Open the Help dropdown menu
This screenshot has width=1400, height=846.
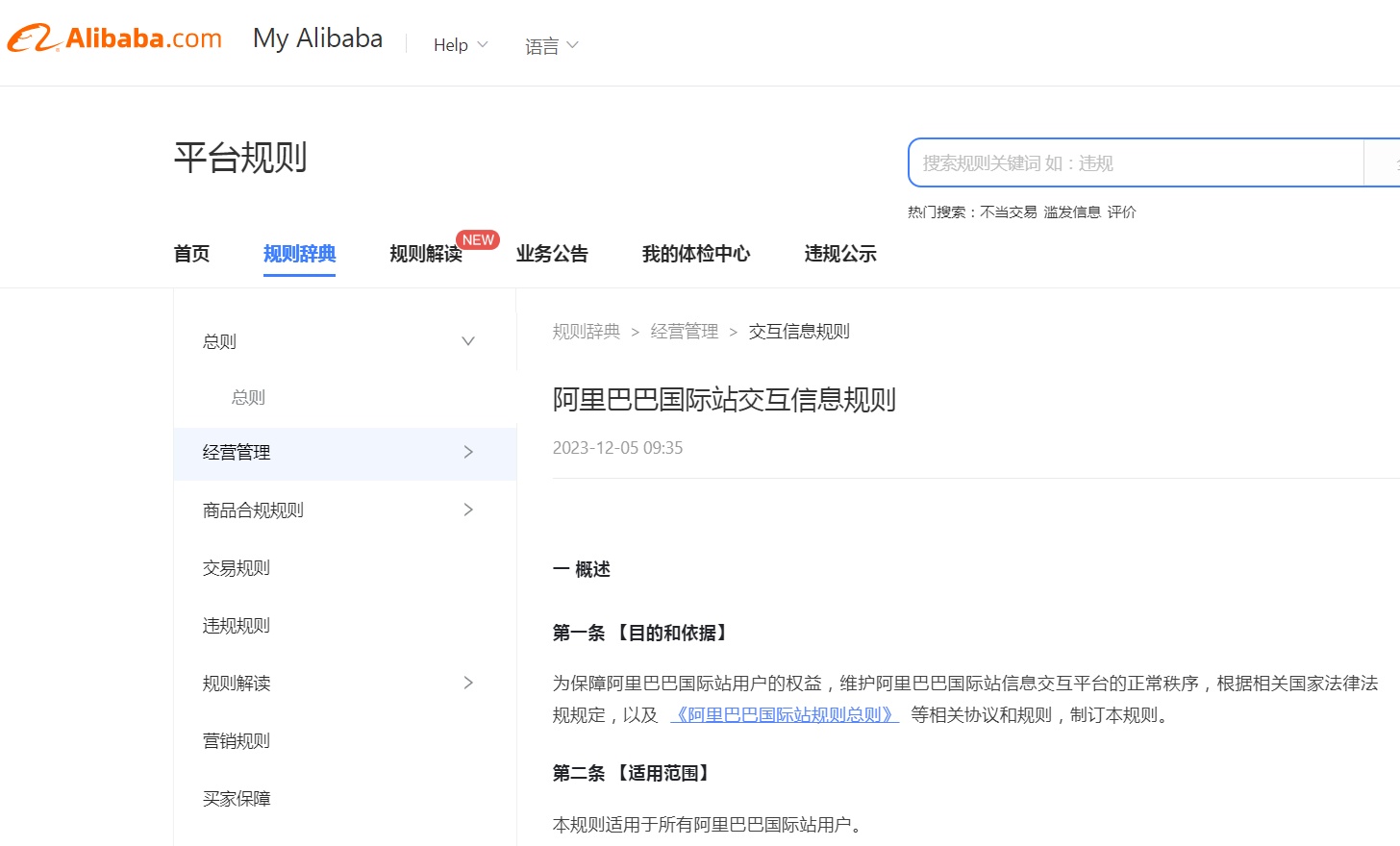click(x=461, y=45)
